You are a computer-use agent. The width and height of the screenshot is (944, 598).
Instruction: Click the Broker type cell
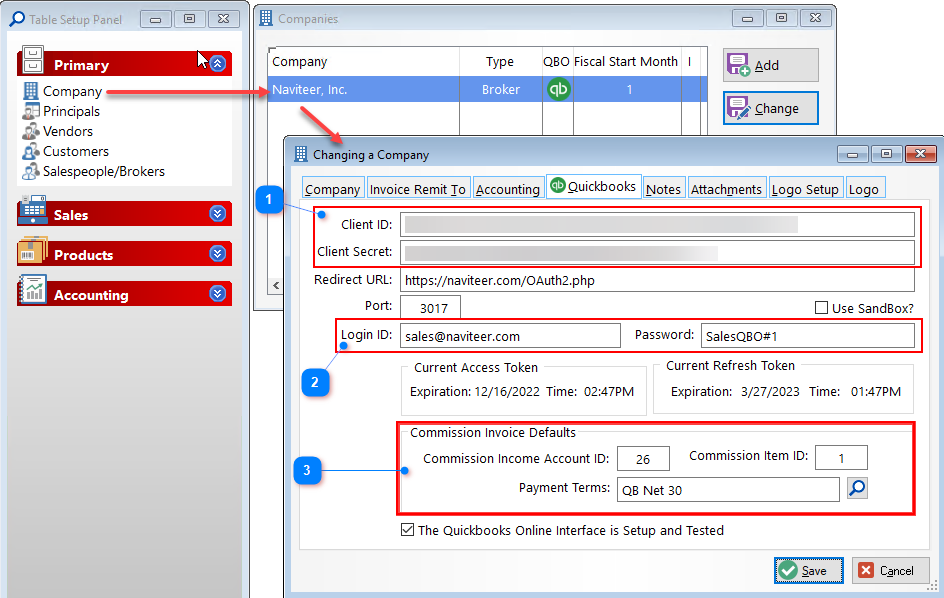coord(500,89)
